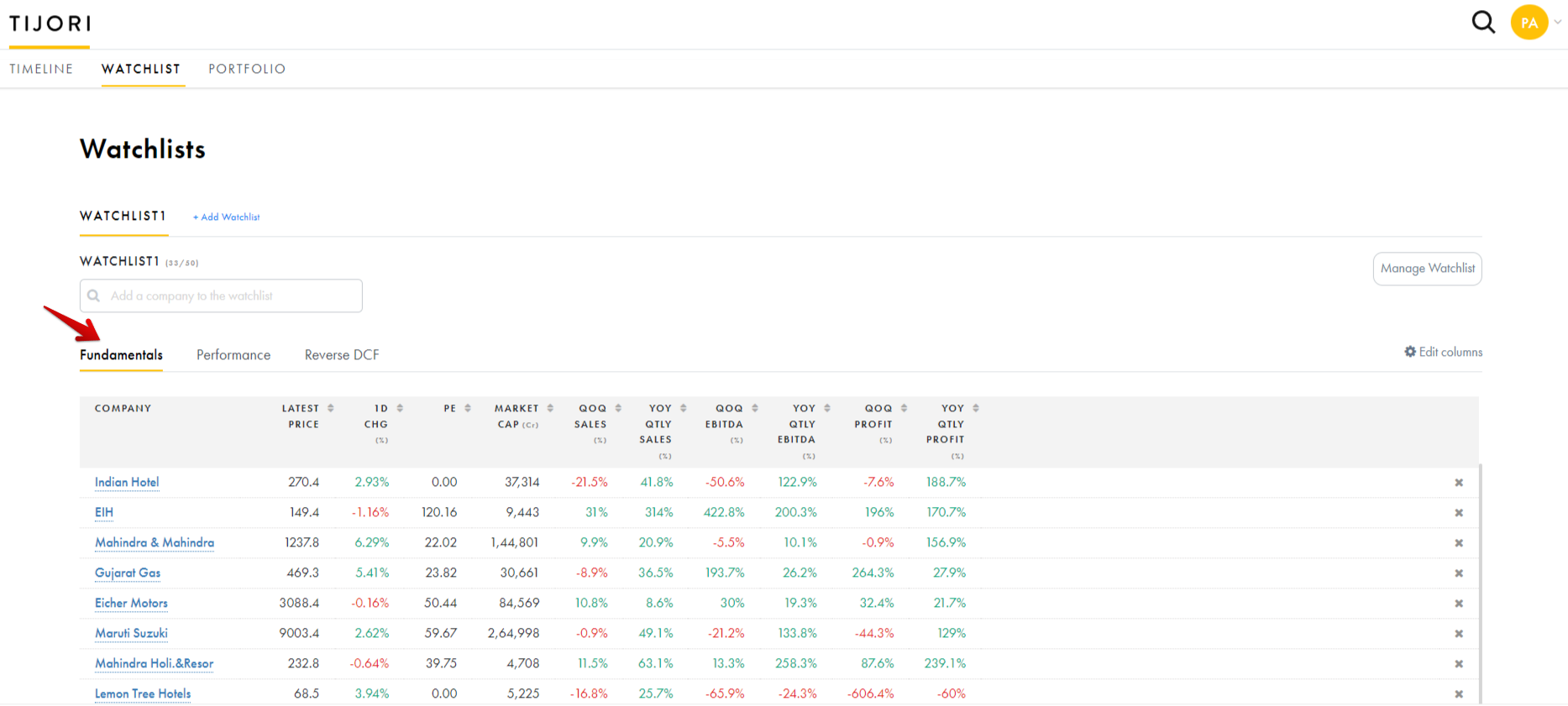Open the Maruti Suzuki company link

131,633
